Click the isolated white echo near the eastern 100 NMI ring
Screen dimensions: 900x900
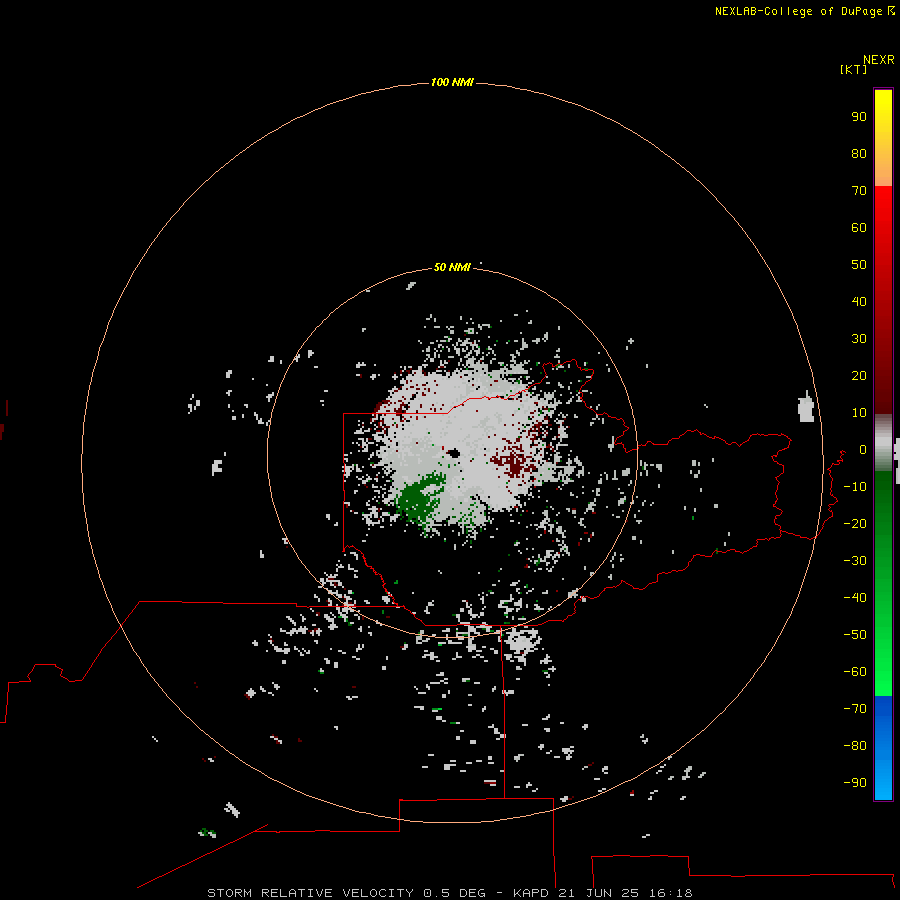pyautogui.click(x=806, y=408)
